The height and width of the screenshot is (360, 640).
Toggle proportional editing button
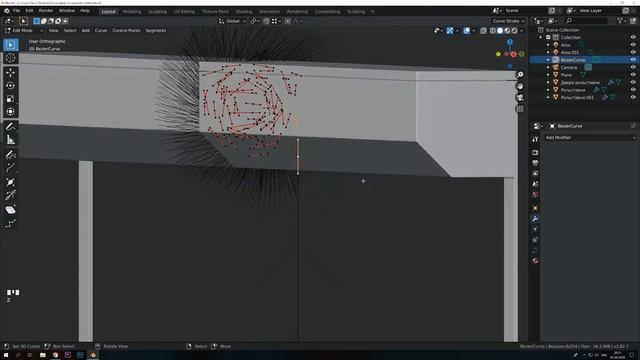tap(288, 21)
